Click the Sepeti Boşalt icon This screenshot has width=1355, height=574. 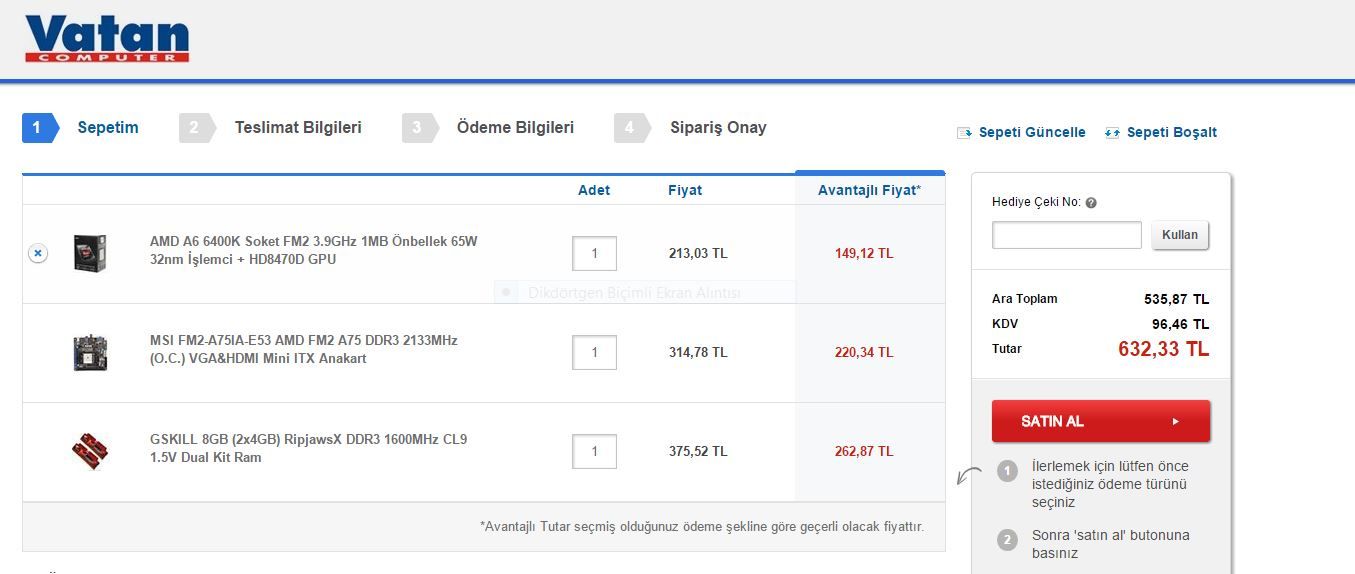(x=1112, y=133)
